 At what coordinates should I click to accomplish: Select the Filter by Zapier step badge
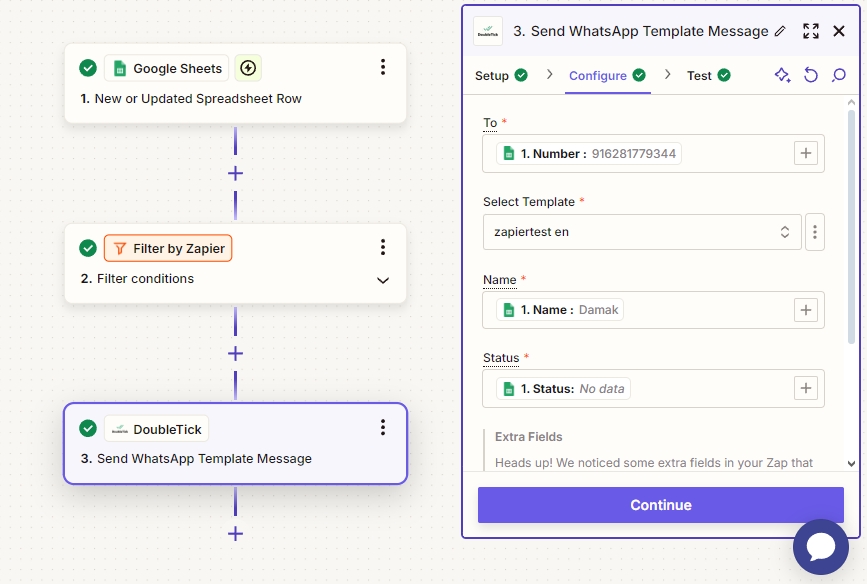coord(168,248)
